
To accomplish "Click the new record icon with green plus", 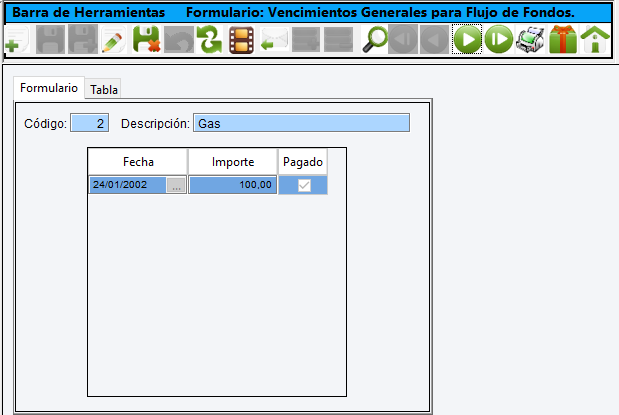I will pos(17,39).
